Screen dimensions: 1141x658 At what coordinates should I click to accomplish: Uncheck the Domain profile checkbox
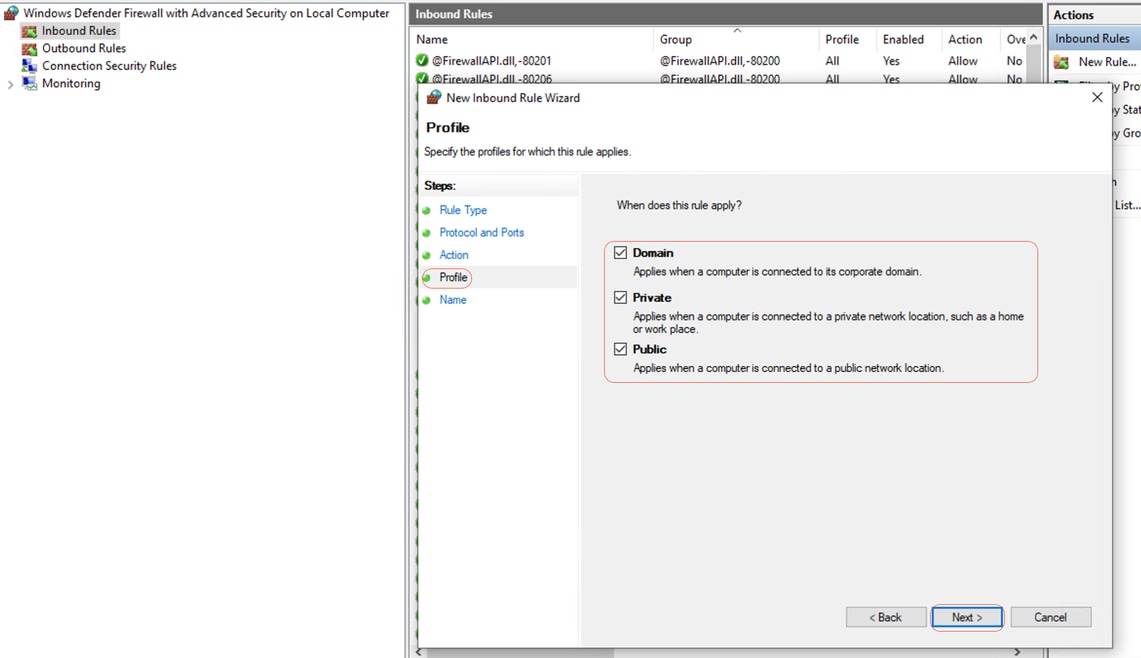[x=620, y=253]
